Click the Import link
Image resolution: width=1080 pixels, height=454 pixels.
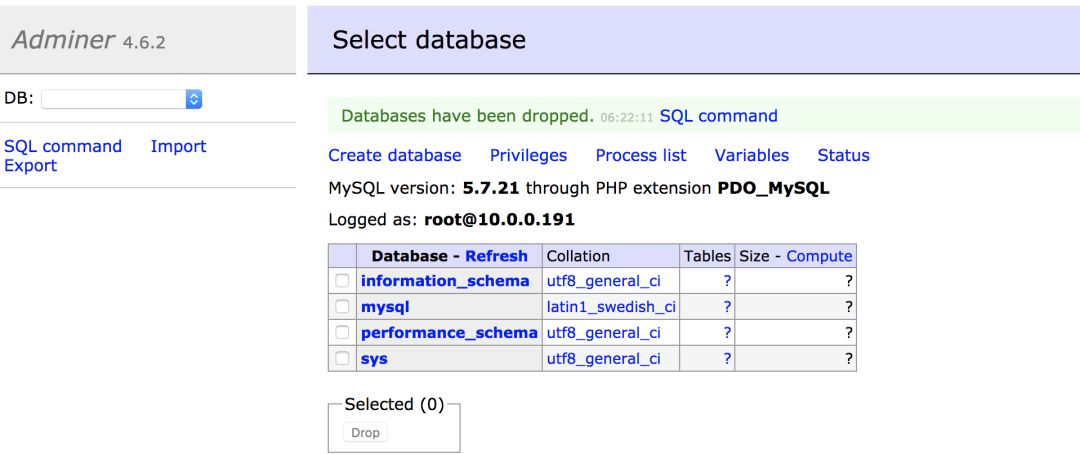(x=178, y=146)
